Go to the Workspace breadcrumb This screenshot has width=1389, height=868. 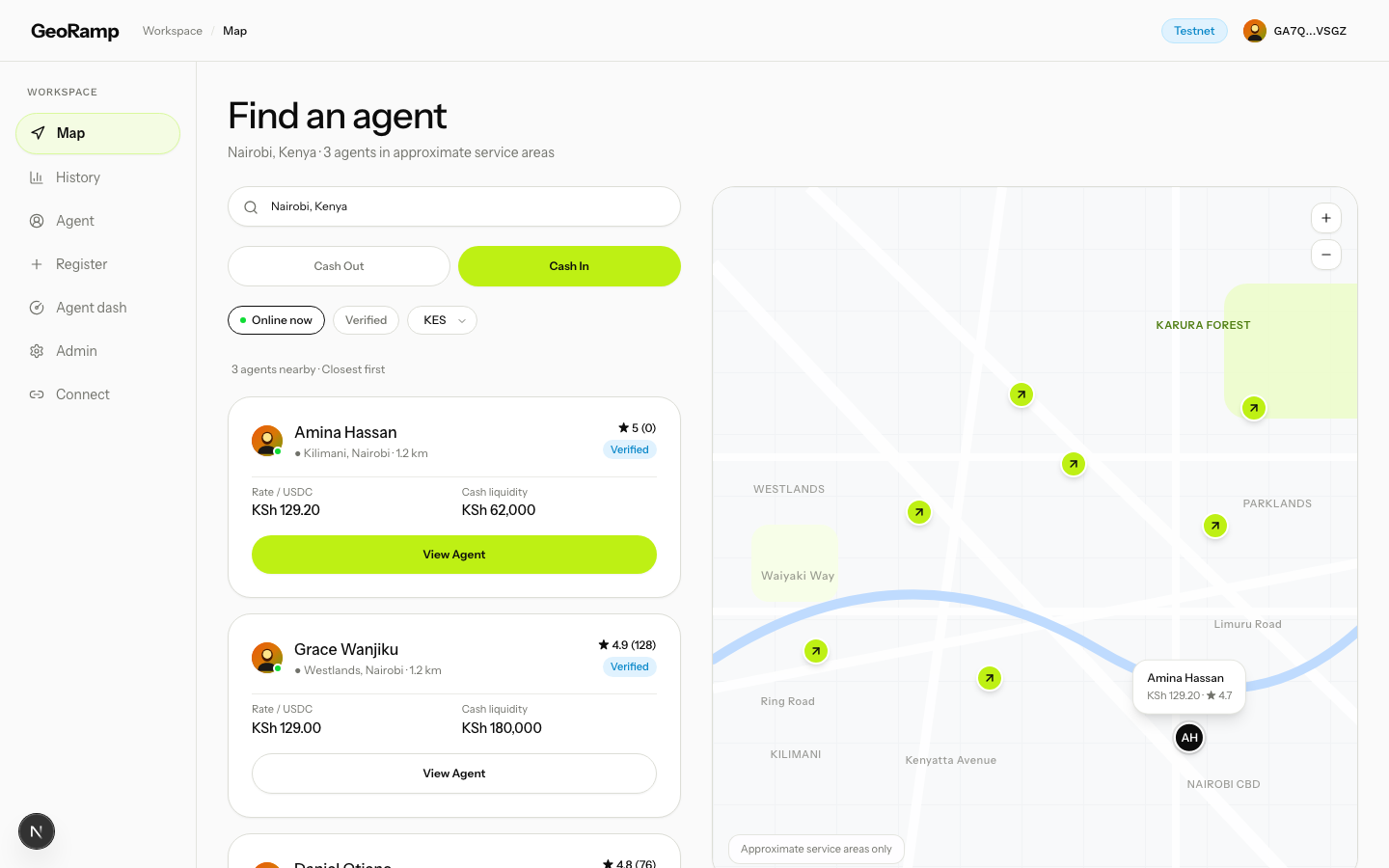click(x=173, y=31)
